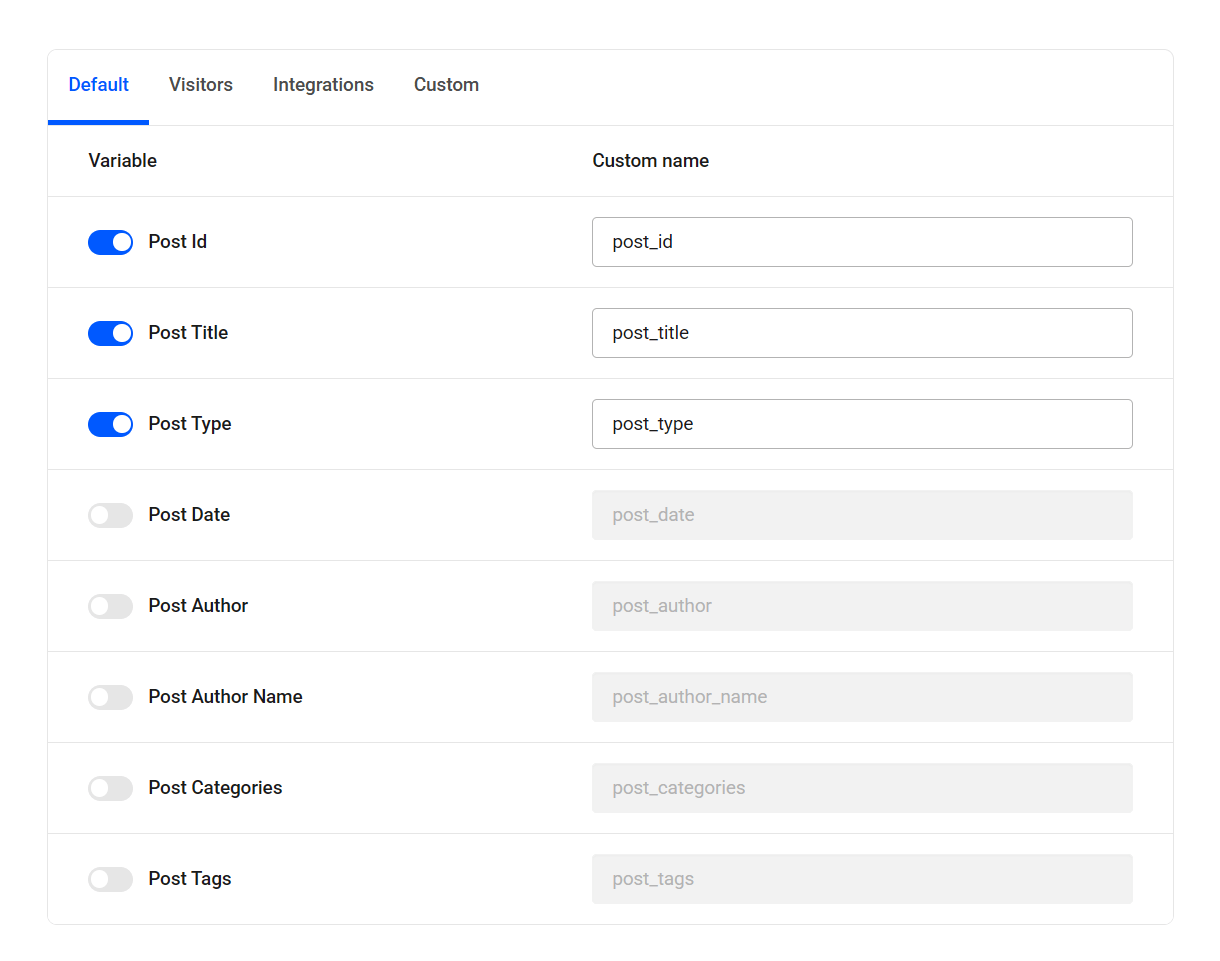Click the disabled post_date field
This screenshot has height=961, width=1220.
(862, 515)
